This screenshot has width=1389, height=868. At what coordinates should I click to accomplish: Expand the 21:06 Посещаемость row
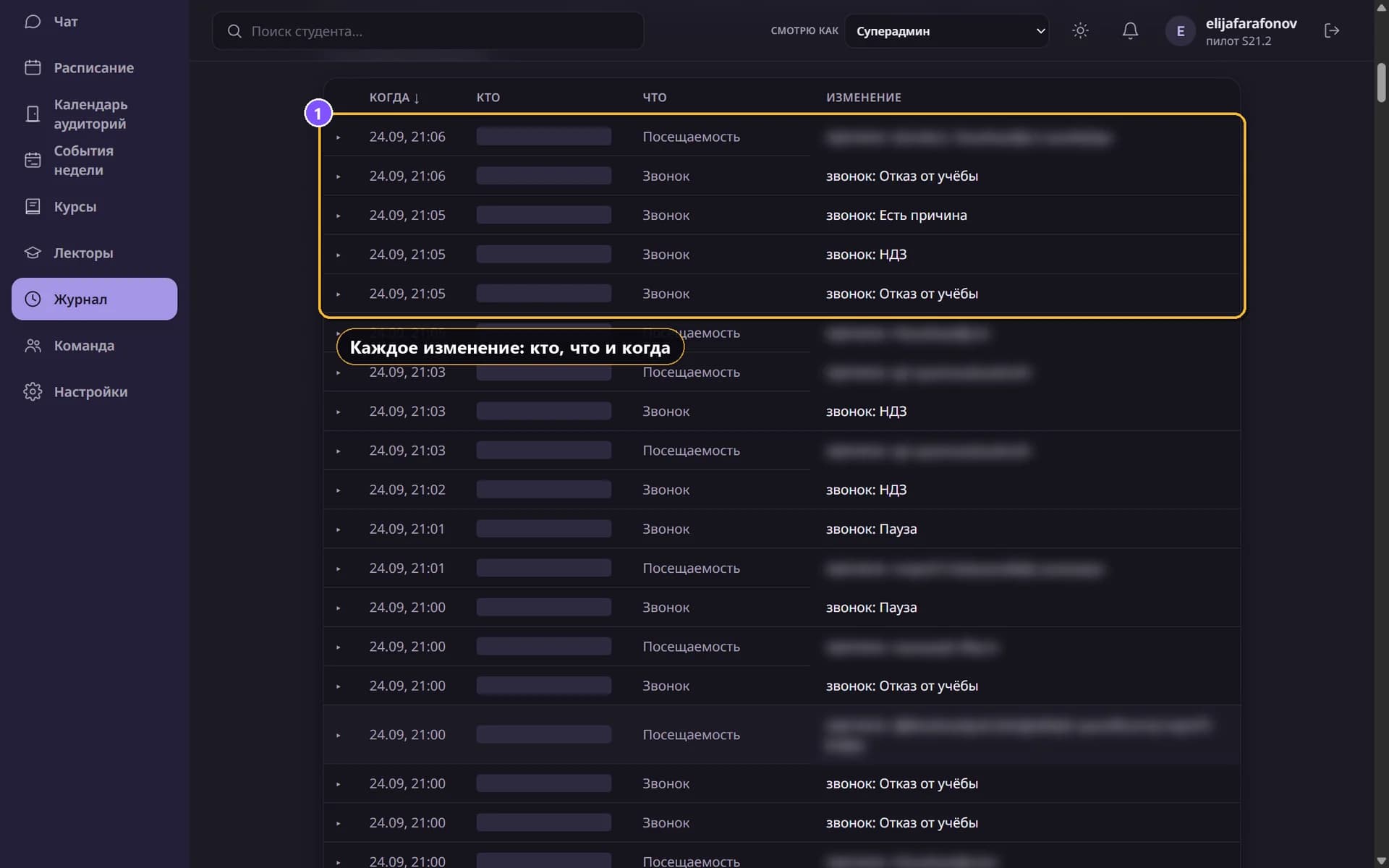[338, 137]
